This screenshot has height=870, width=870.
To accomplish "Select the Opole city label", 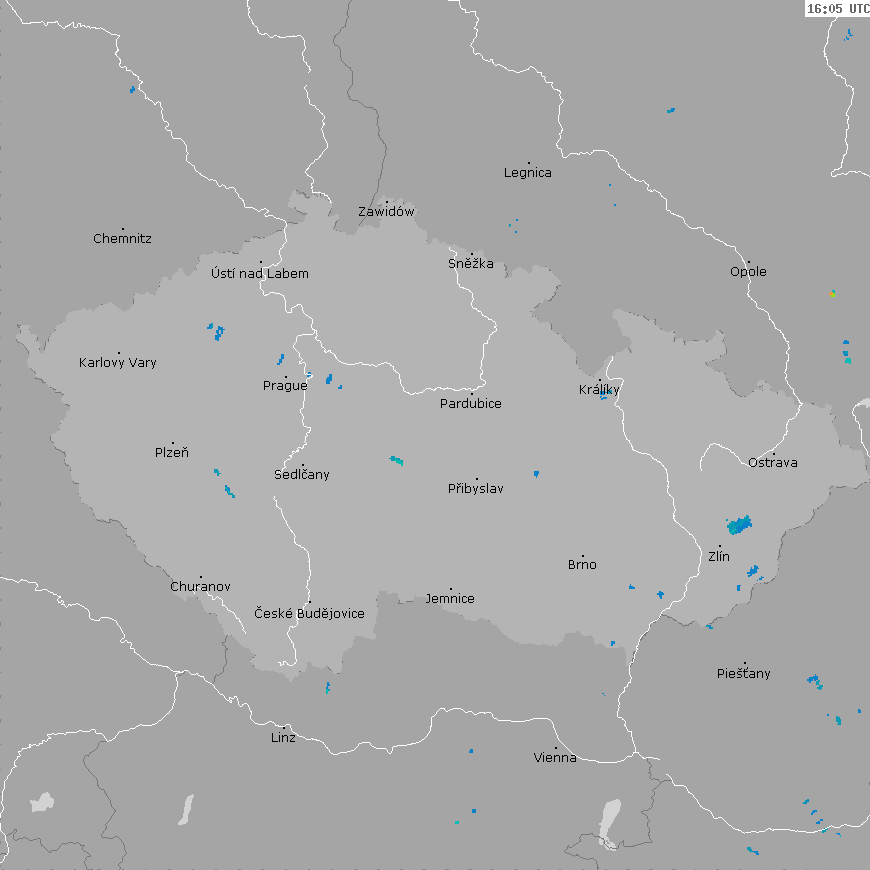I will pos(748,272).
